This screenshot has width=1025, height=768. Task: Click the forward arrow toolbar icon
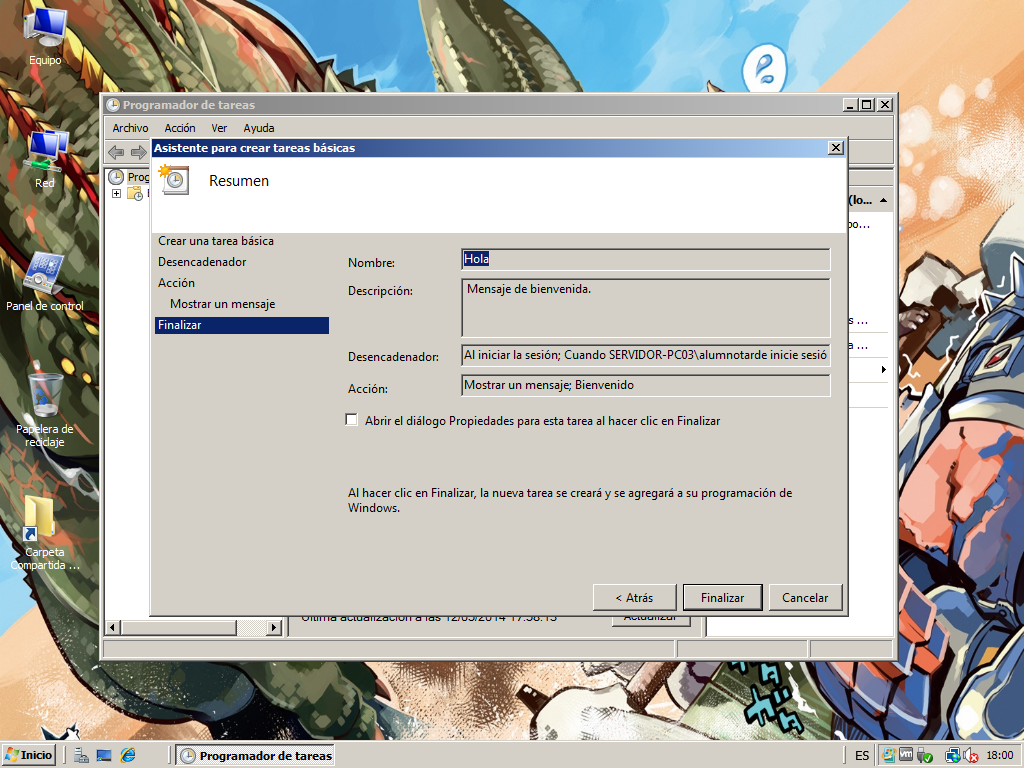pyautogui.click(x=138, y=152)
